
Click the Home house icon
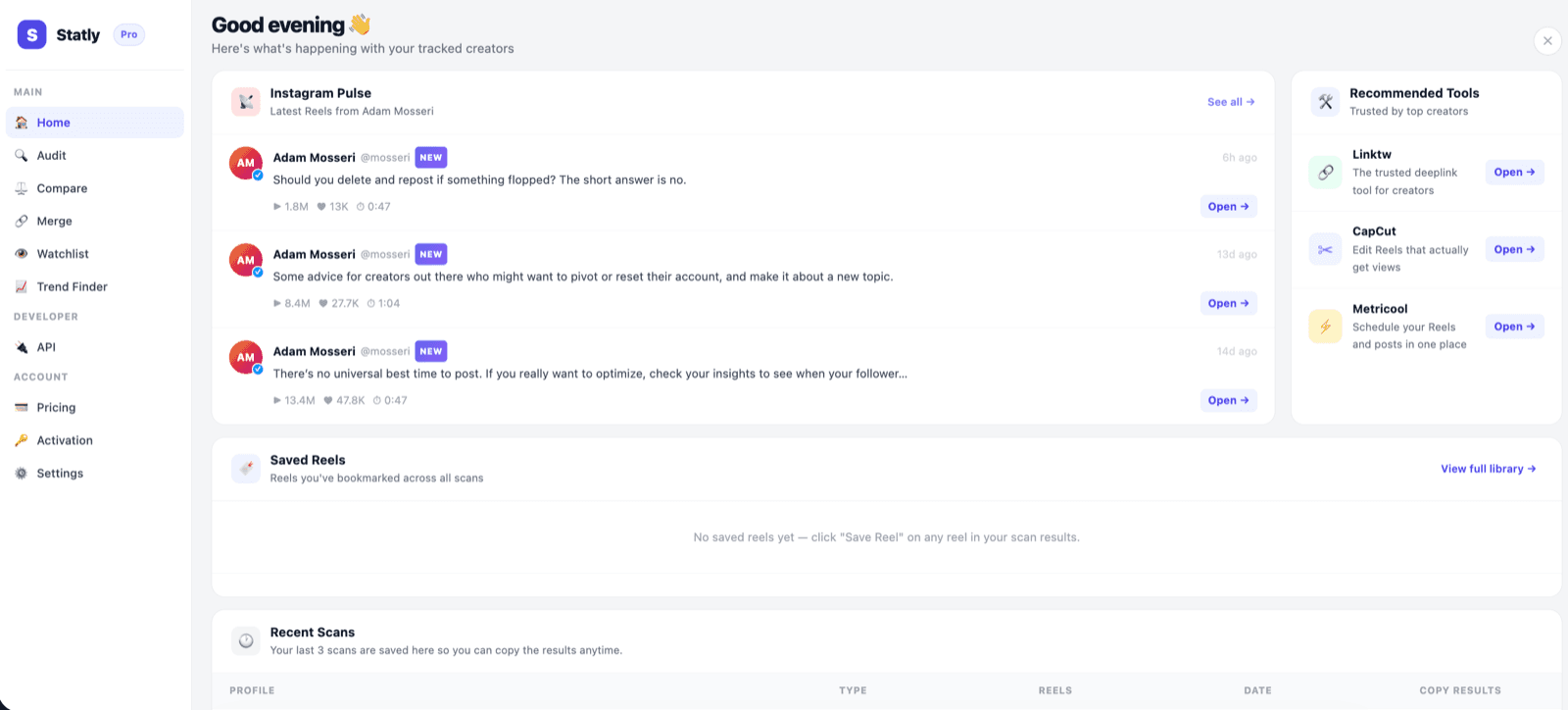pyautogui.click(x=22, y=123)
